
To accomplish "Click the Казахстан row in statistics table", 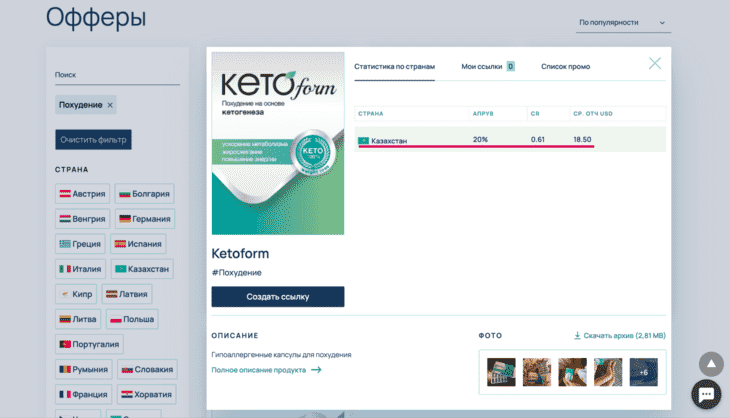I will (510, 139).
